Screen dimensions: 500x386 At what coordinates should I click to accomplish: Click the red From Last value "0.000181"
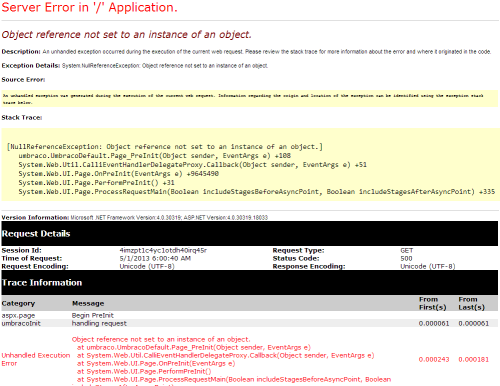(474, 359)
